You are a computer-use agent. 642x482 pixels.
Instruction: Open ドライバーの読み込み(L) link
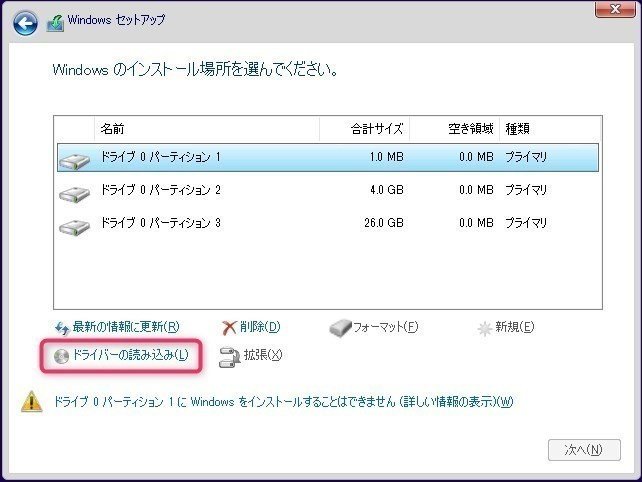pos(130,355)
